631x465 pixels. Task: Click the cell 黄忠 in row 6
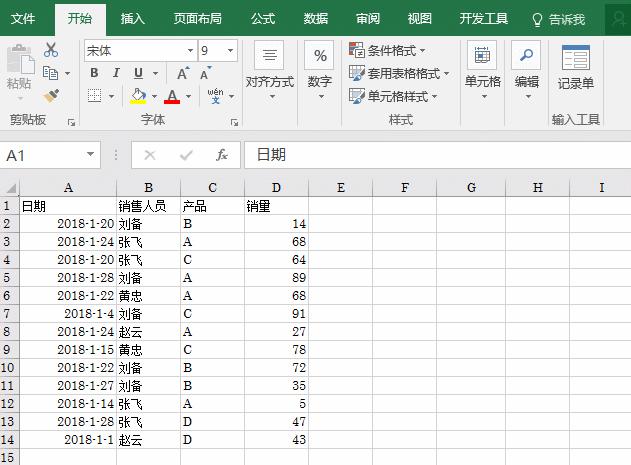pos(148,296)
